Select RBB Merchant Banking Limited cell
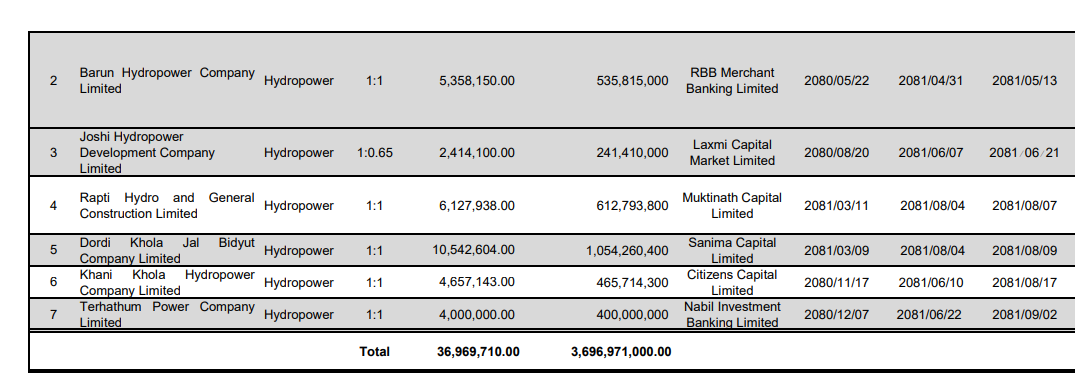1075x376 pixels. tap(732, 80)
